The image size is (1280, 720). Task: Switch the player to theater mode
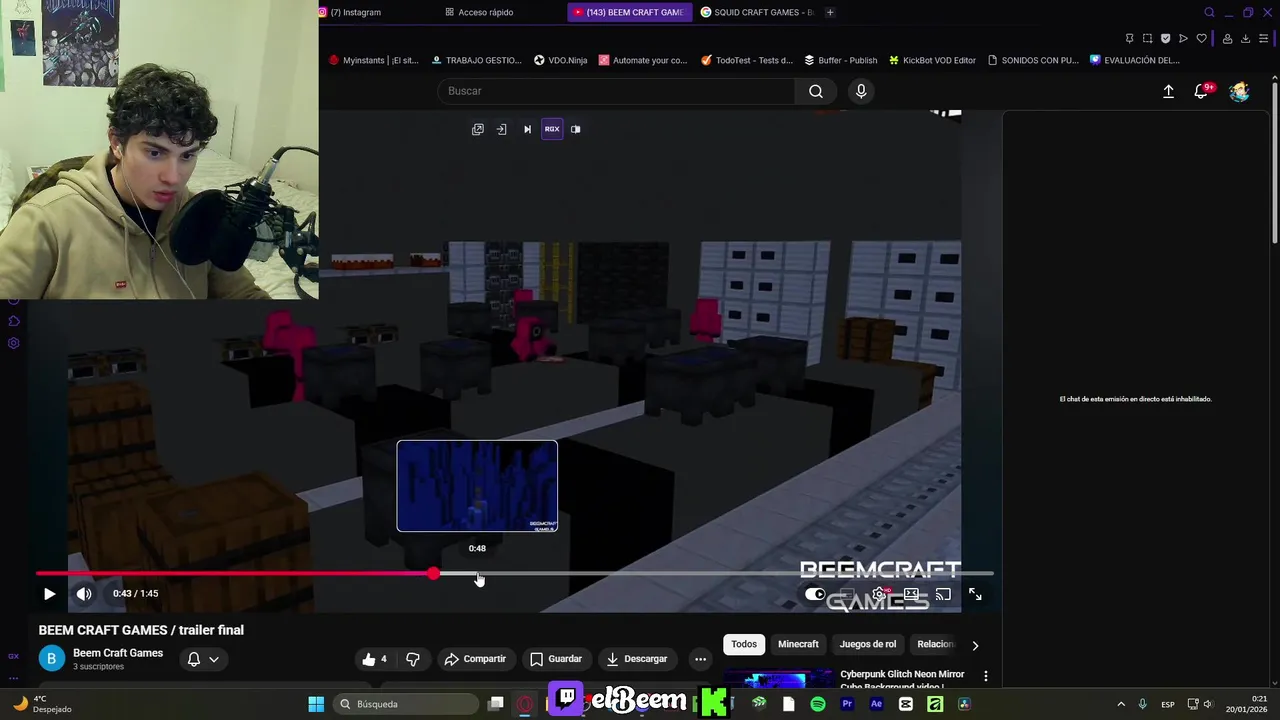coord(912,594)
